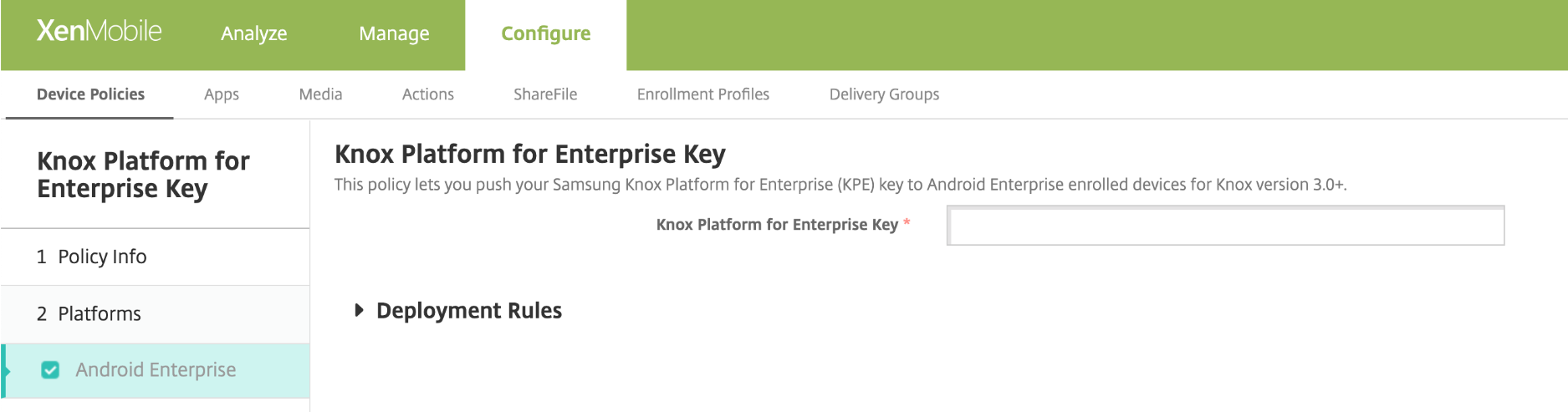Uncheck the Android Enterprise checkbox
The image size is (1568, 412).
tap(50, 370)
